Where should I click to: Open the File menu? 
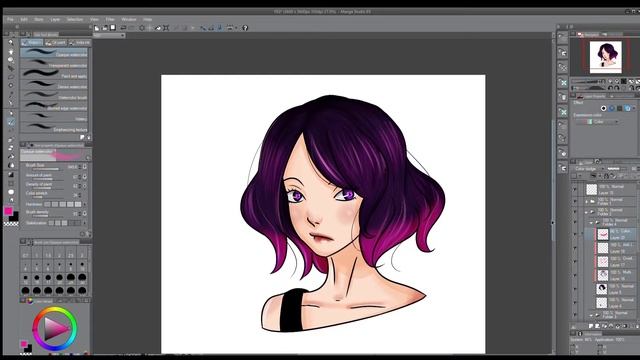tap(10, 19)
